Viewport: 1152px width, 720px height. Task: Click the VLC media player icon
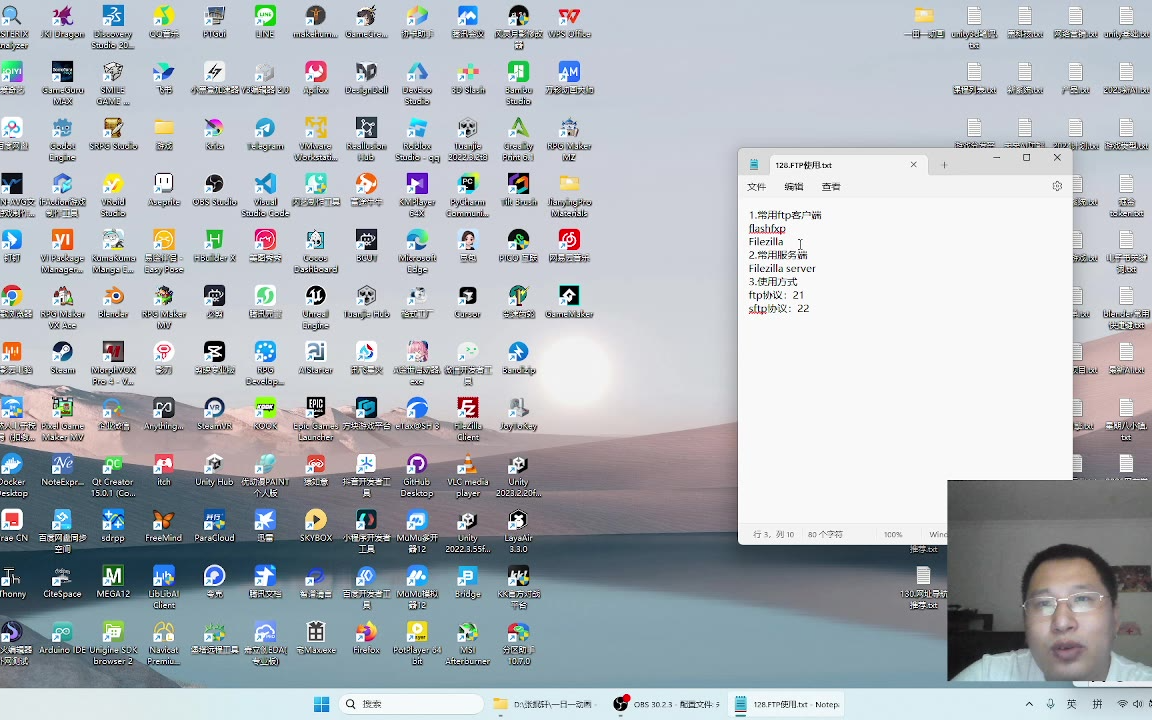tap(468, 475)
